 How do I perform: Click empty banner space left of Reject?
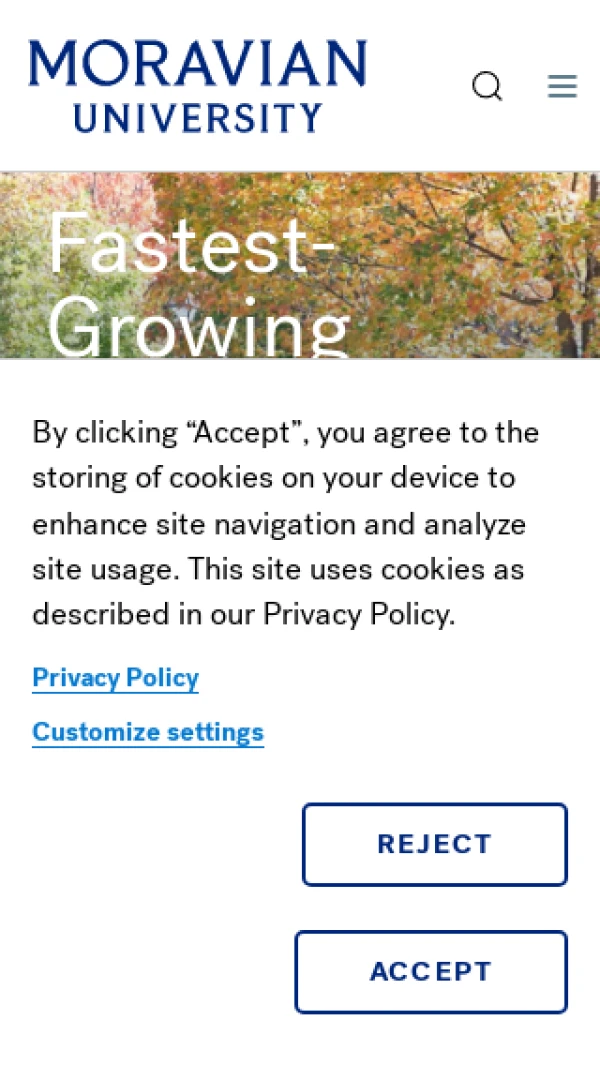click(150, 845)
